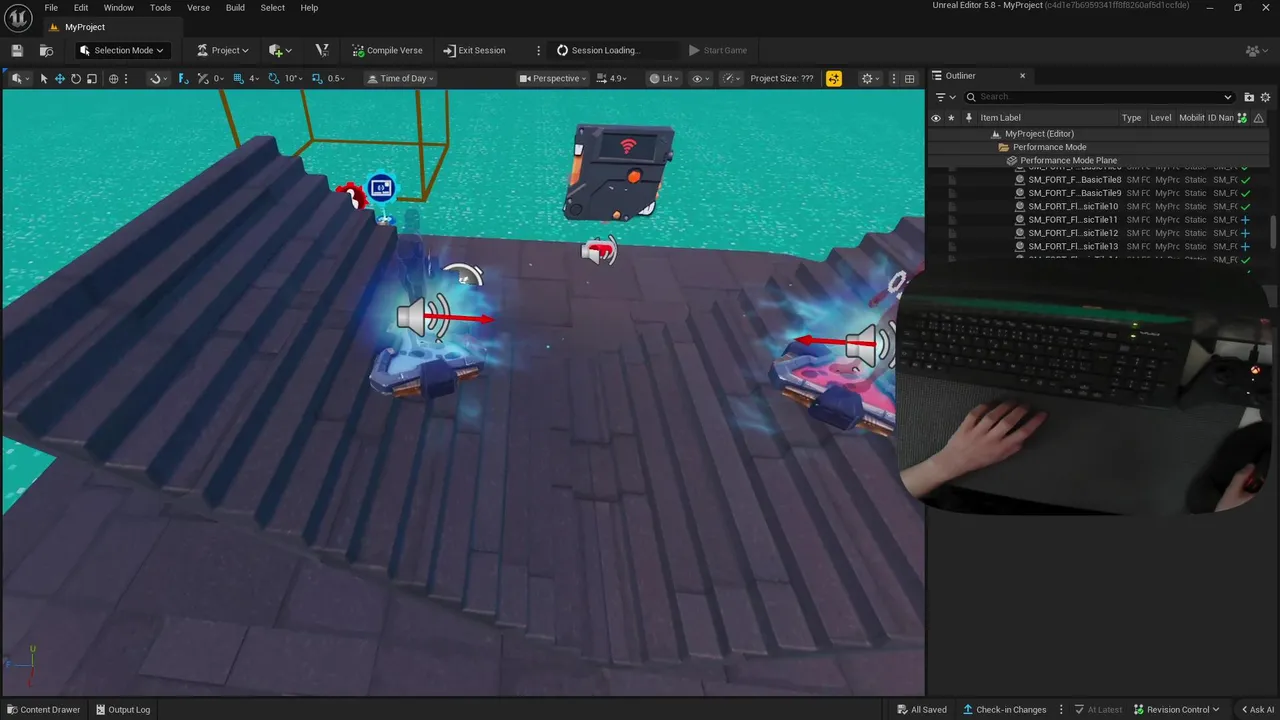Switch viewport layout with the grid icon
1280x720 pixels.
(909, 78)
